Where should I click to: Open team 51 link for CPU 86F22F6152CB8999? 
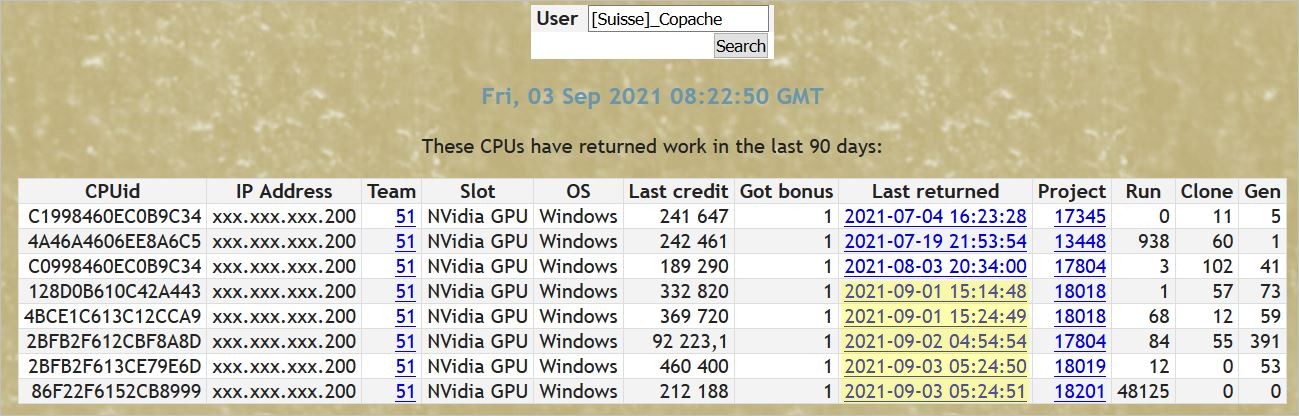pyautogui.click(x=405, y=391)
